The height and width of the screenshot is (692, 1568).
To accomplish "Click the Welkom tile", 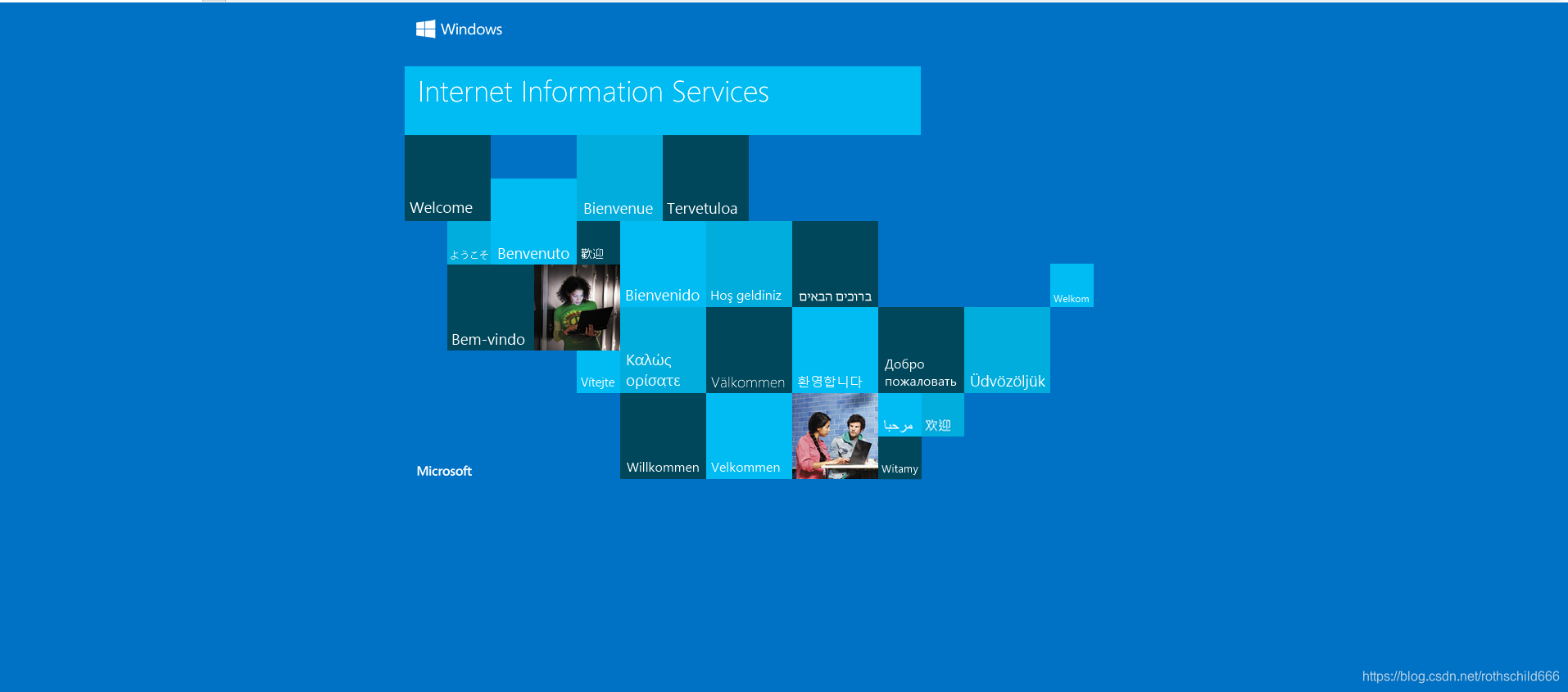I will [1072, 285].
